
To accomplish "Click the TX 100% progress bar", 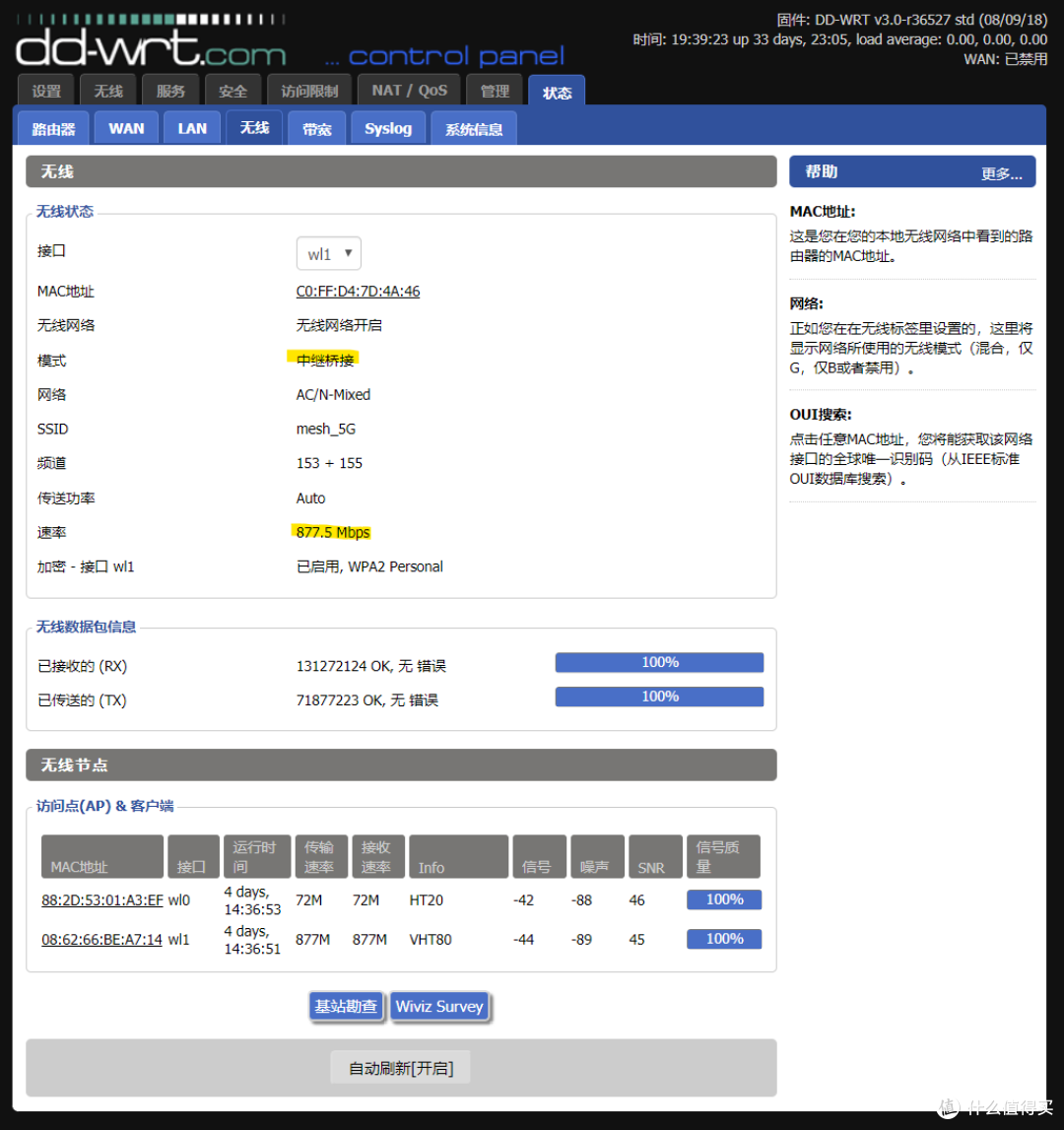I will pyautogui.click(x=660, y=697).
